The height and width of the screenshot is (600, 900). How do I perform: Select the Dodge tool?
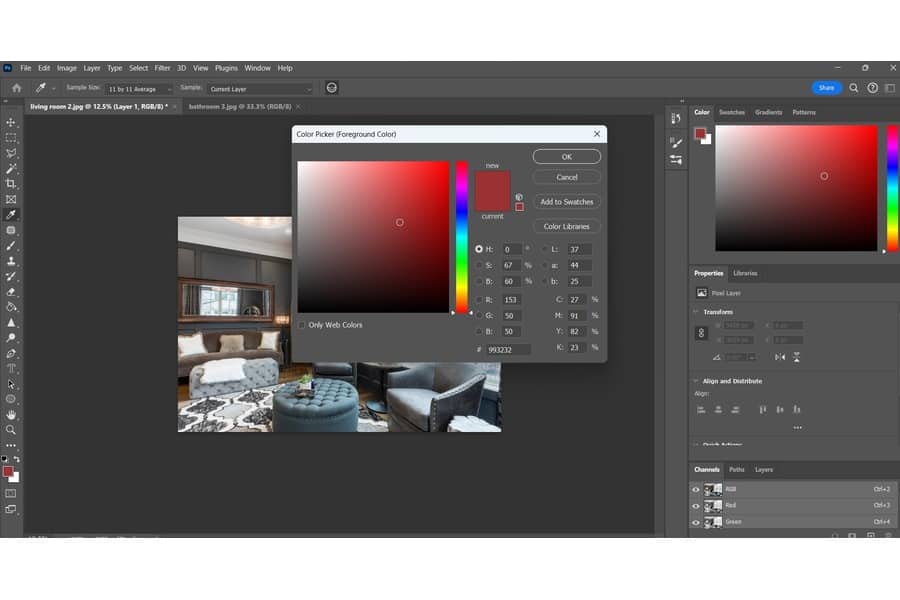tap(11, 338)
